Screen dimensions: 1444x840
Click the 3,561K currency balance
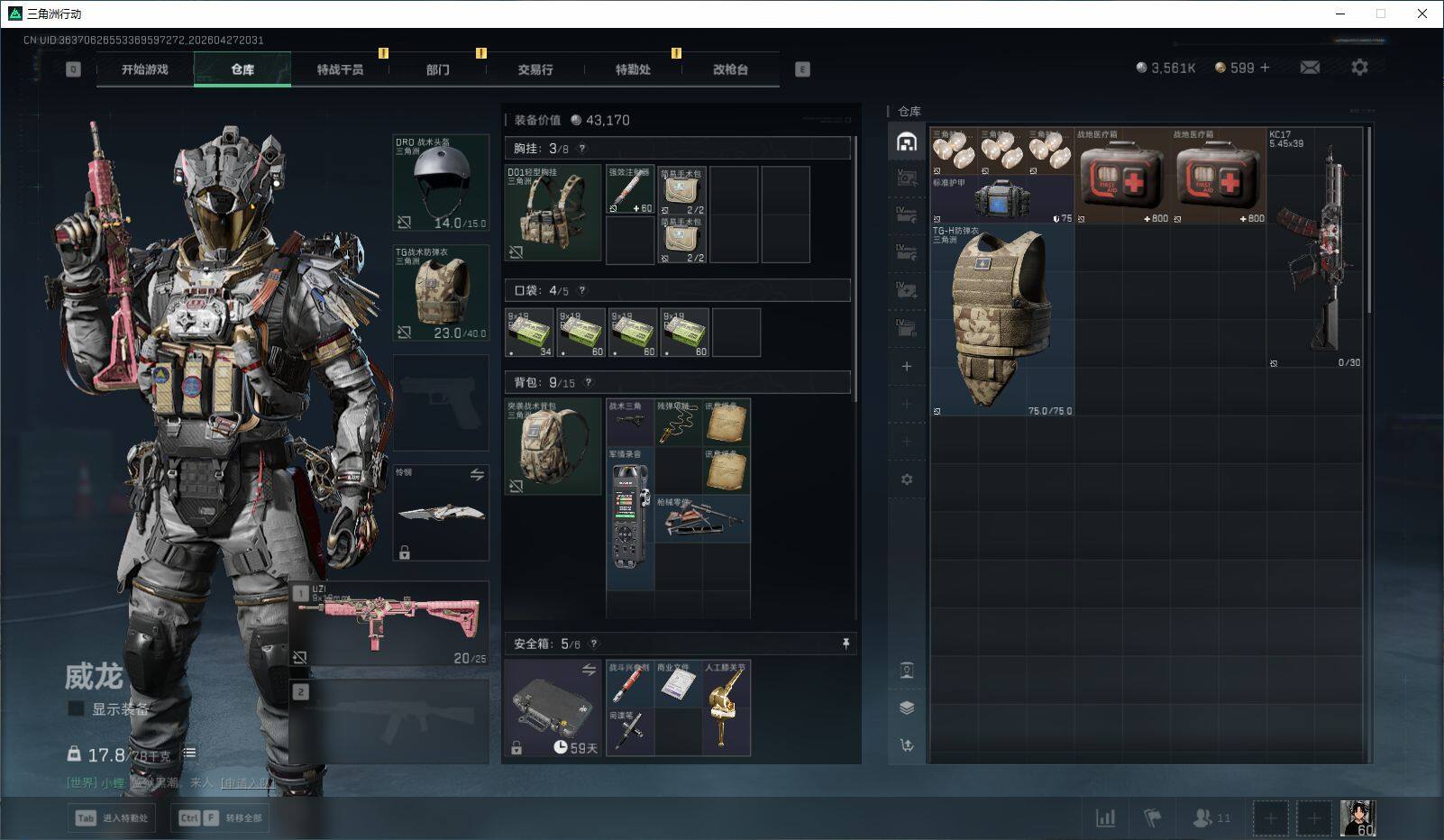click(x=1165, y=68)
